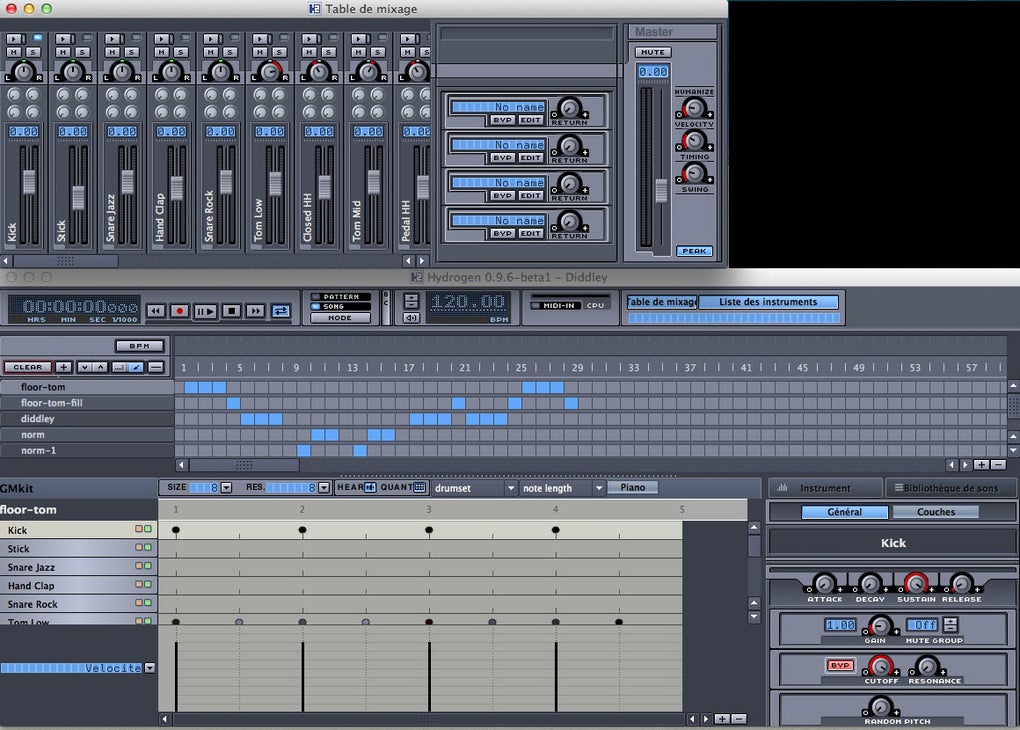
Task: Open the pattern SIZE dropdown
Action: [x=226, y=488]
